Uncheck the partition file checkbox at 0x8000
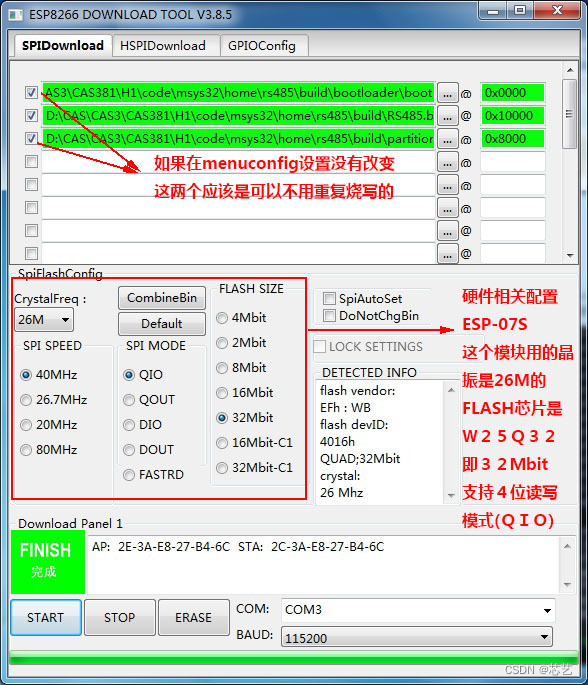This screenshot has height=685, width=588. point(31,139)
